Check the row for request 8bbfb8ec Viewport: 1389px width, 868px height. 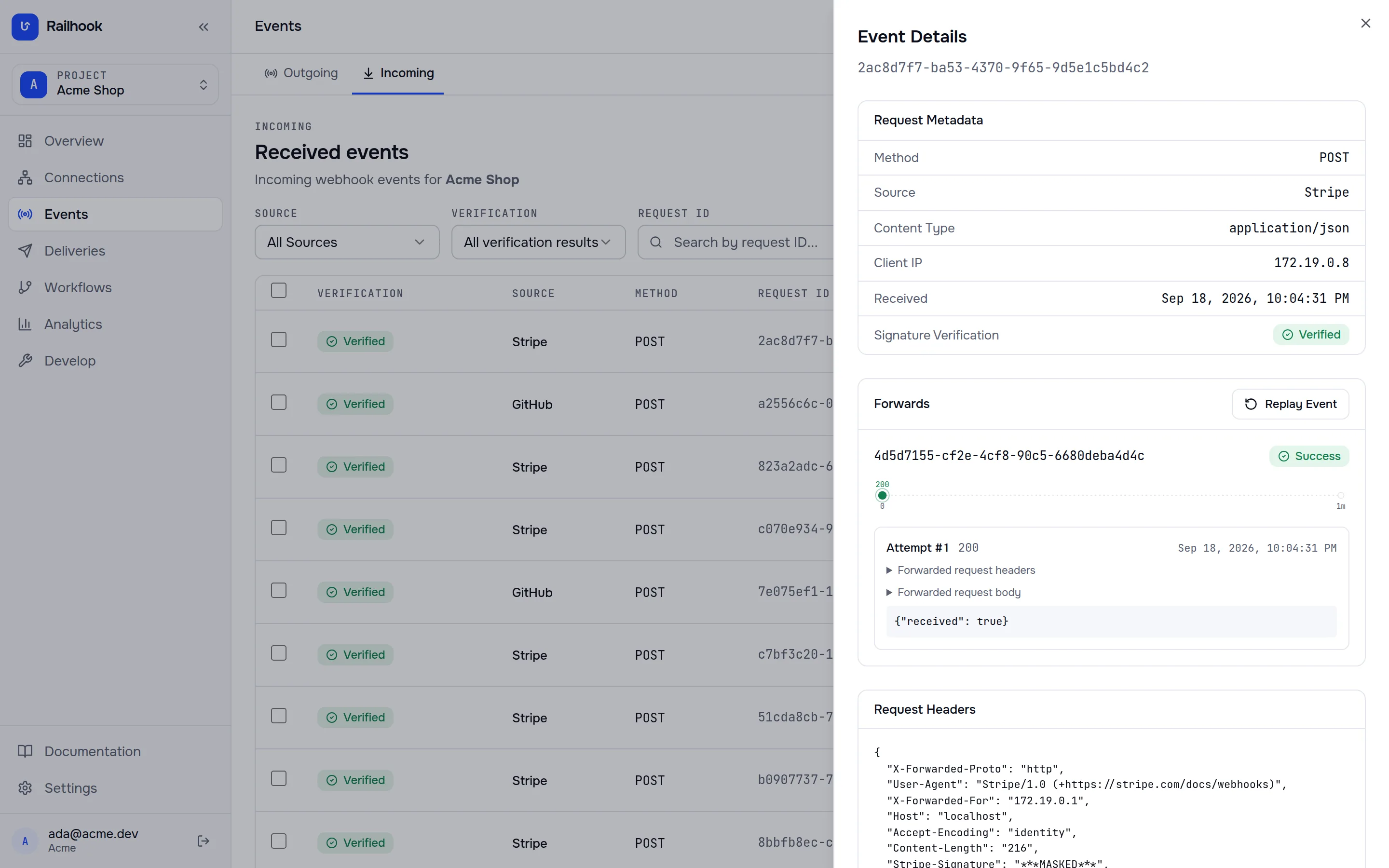278,841
